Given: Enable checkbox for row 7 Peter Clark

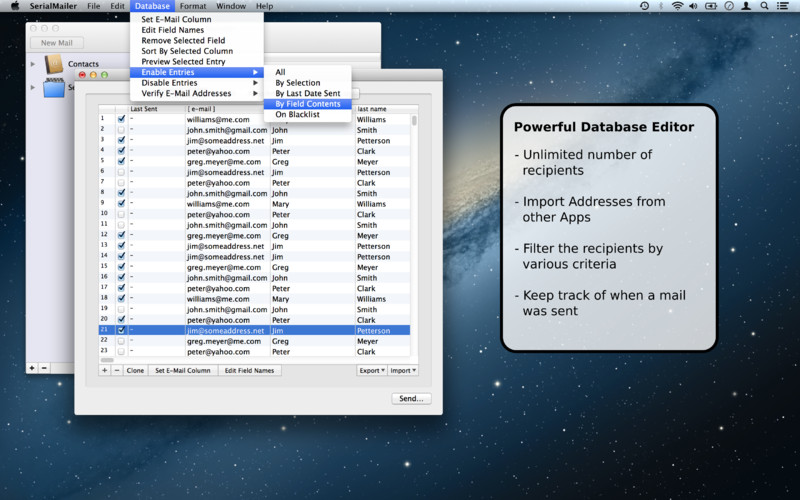Looking at the screenshot, I should (121, 182).
